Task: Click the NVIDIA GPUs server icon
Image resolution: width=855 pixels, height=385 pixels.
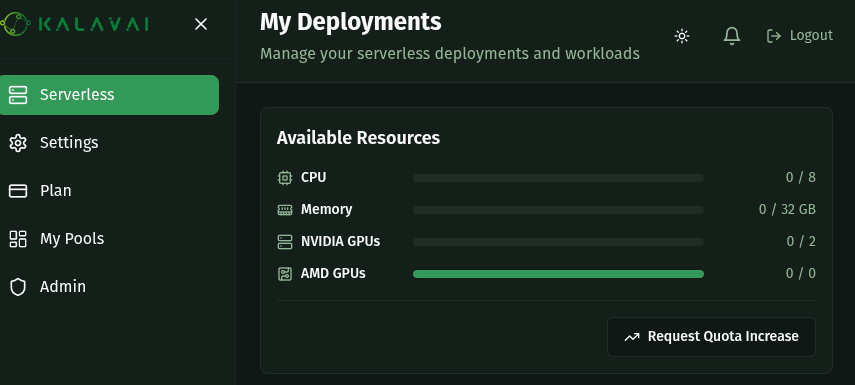Action: (x=285, y=242)
